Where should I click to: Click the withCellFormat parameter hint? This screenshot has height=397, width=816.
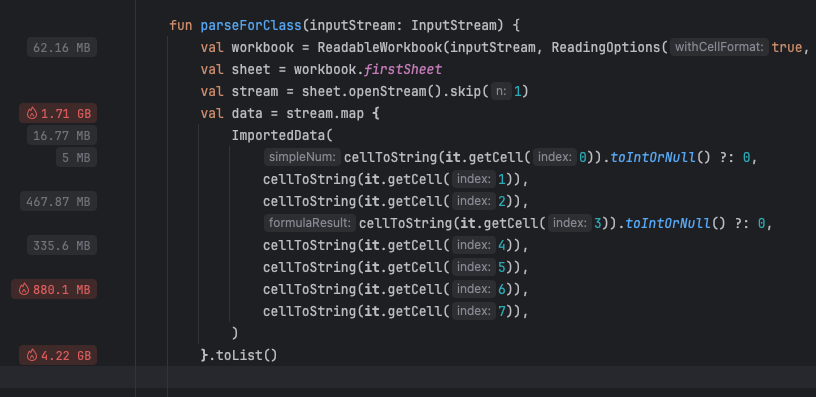(x=719, y=47)
